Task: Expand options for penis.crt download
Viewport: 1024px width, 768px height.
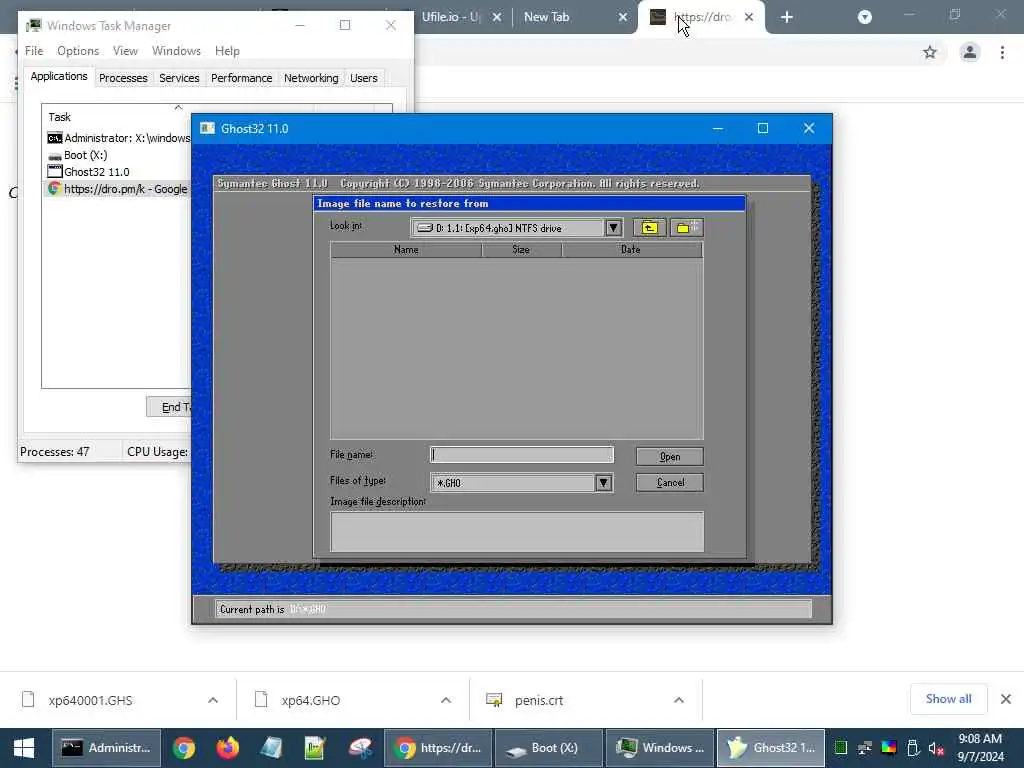Action: (x=679, y=700)
